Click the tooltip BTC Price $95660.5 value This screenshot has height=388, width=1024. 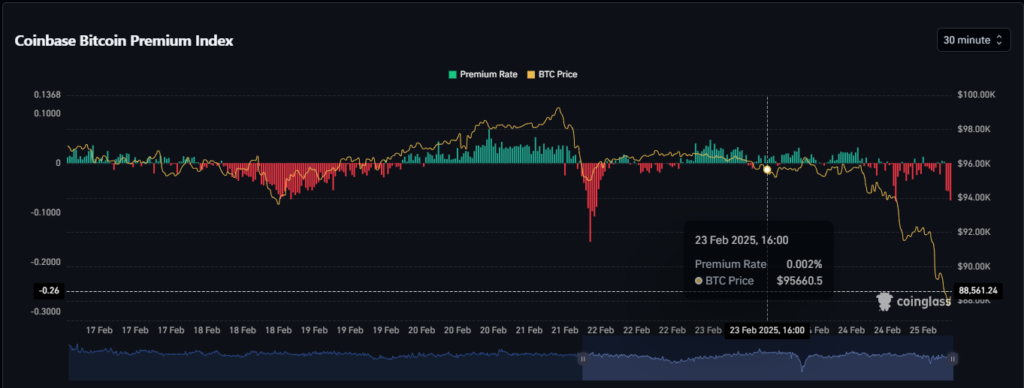click(799, 281)
